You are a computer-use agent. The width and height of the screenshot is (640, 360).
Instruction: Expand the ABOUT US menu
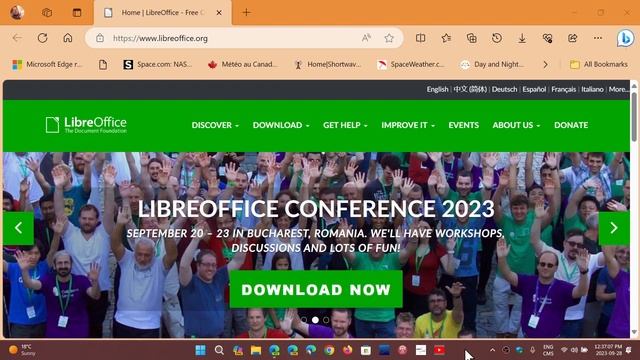(x=516, y=125)
